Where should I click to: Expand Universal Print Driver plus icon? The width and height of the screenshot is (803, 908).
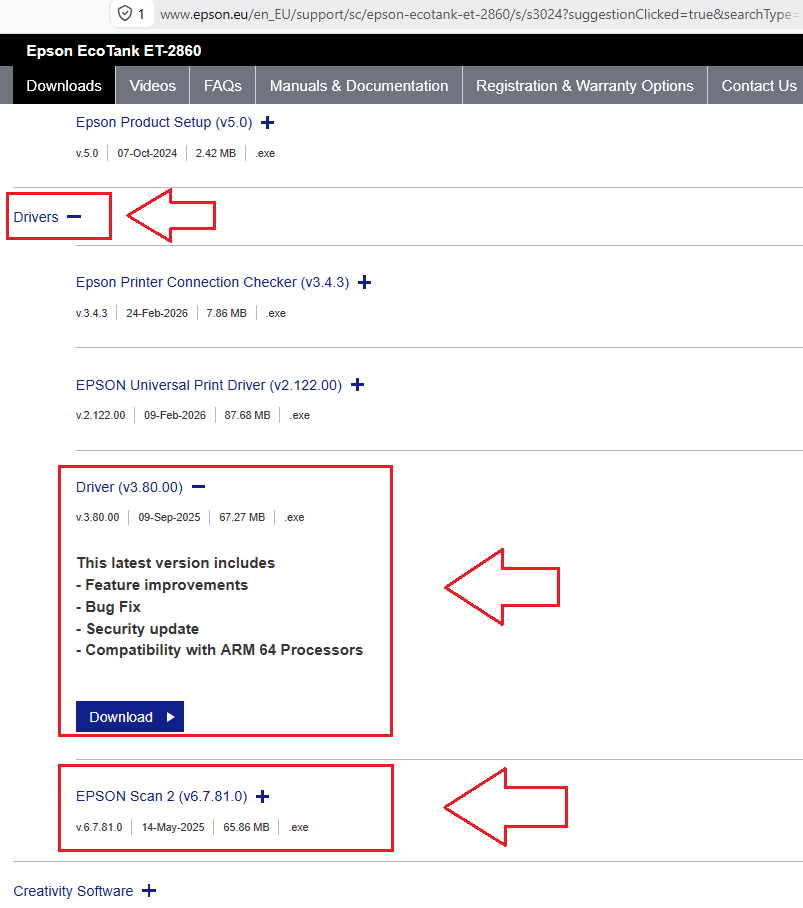coord(358,385)
